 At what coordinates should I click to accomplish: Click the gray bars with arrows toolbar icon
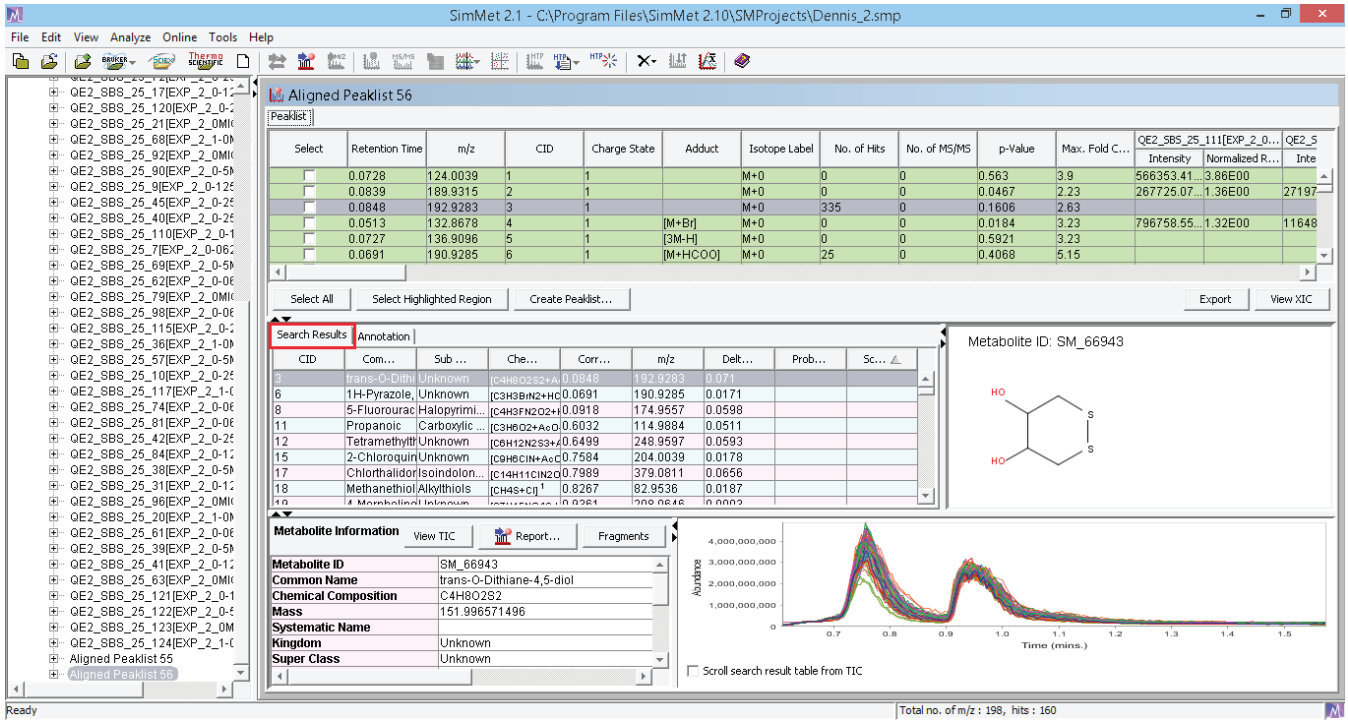coord(678,61)
